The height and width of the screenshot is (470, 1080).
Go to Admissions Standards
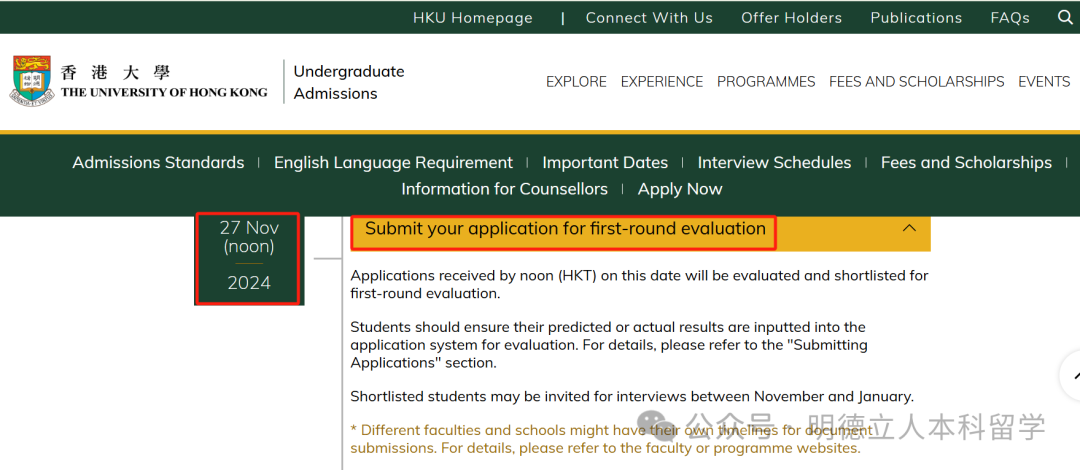tap(158, 163)
